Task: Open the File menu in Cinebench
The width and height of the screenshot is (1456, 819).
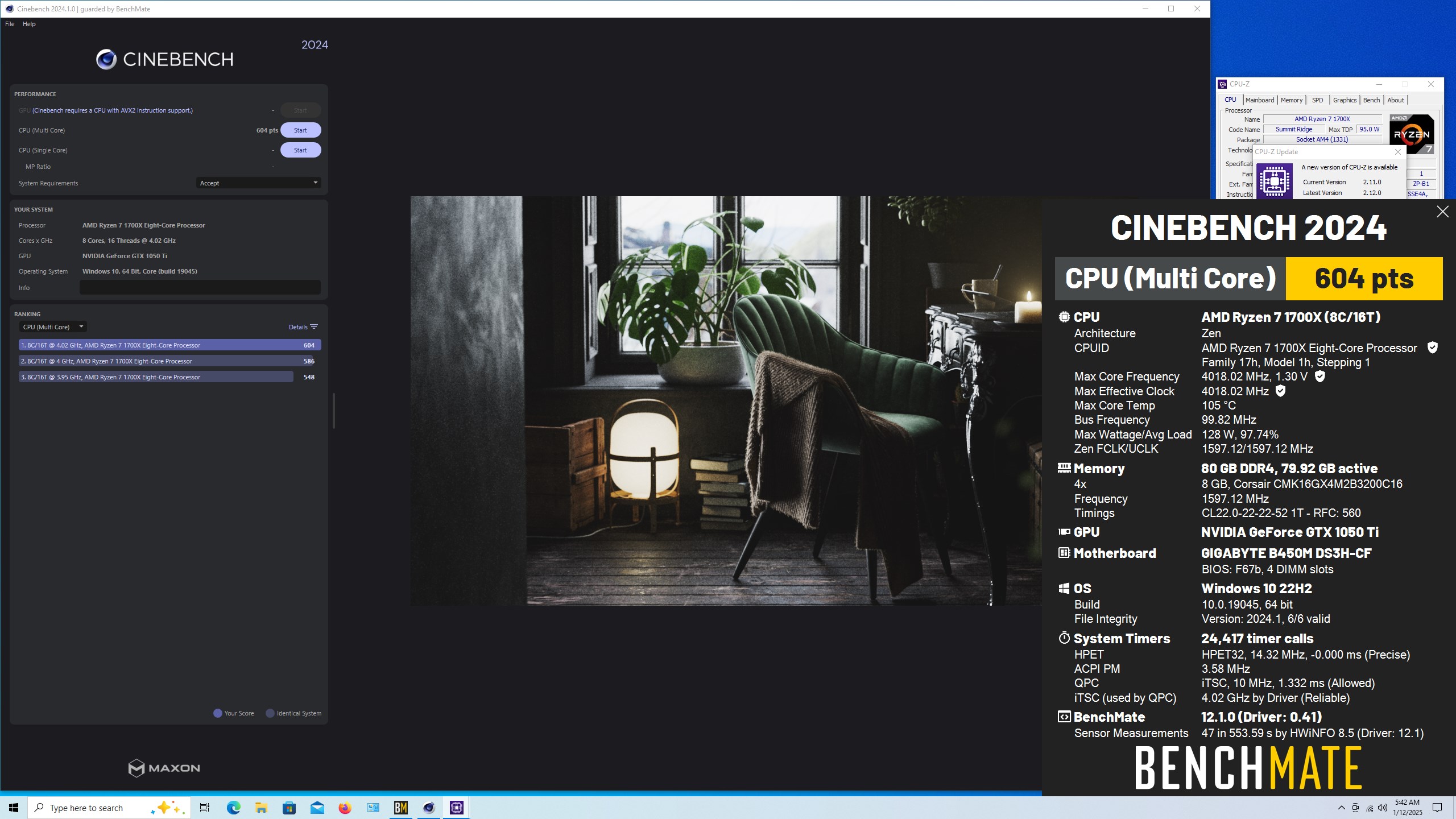Action: pyautogui.click(x=10, y=24)
